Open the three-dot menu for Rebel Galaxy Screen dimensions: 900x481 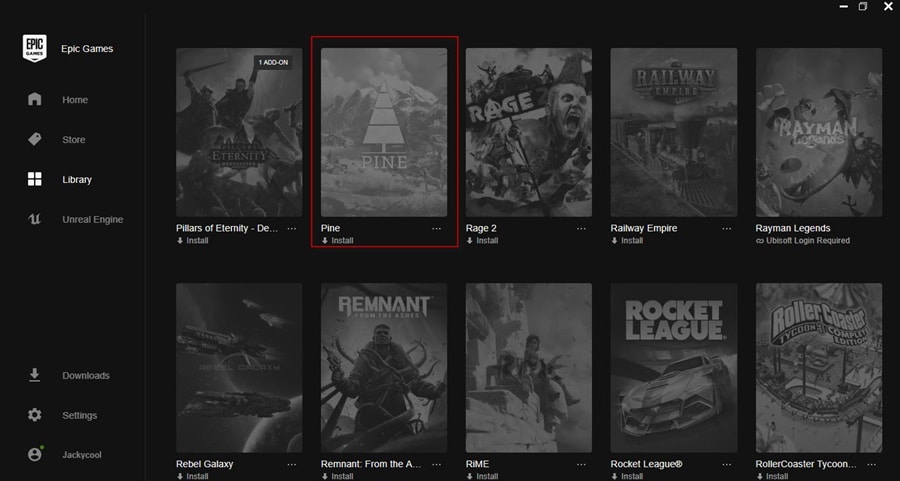tap(292, 464)
